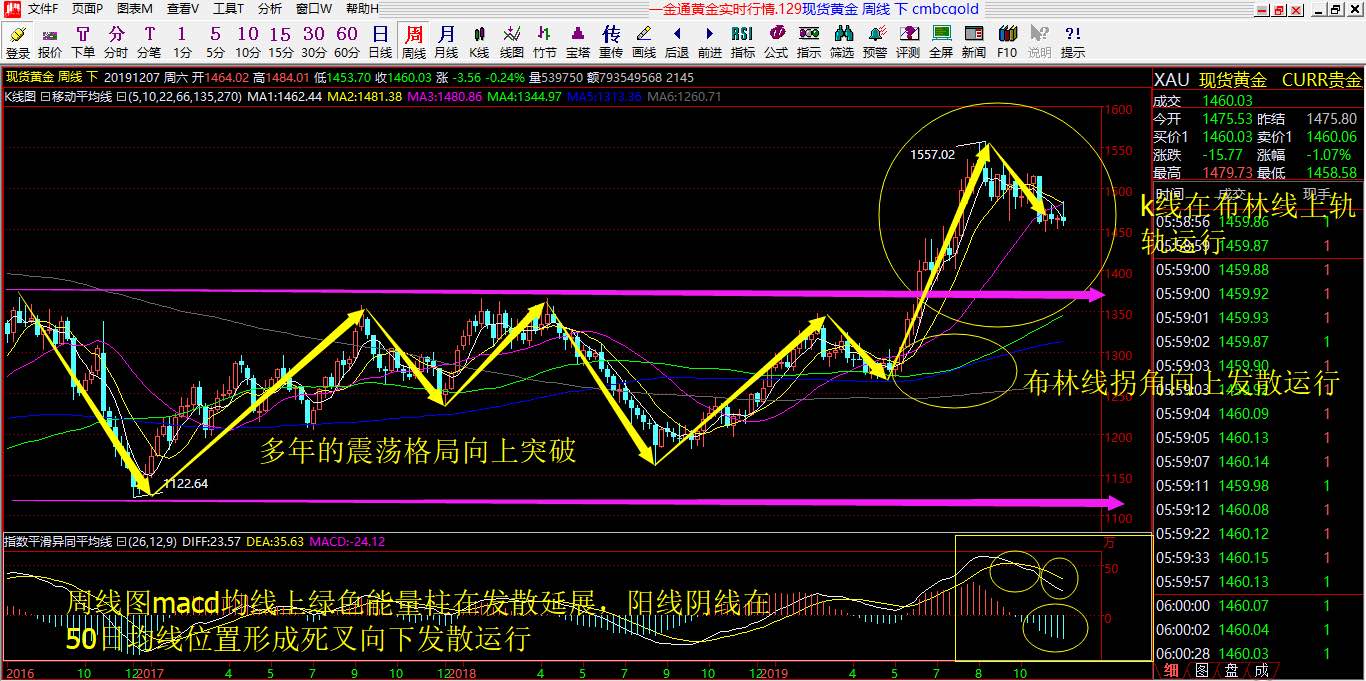Open the 公式 formula manager
Screen dimensions: 1366x681
click(776, 42)
